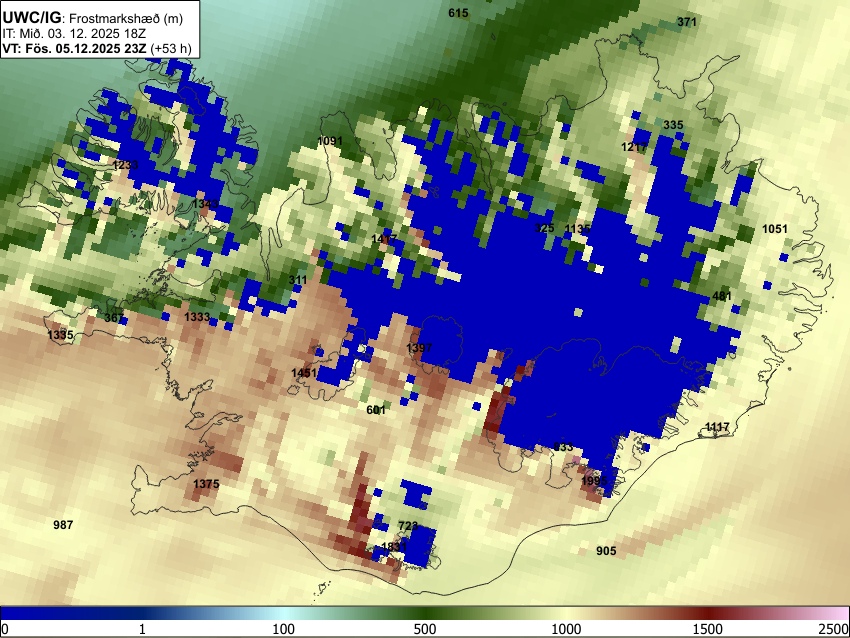The image size is (850, 638).
Task: Click the 1335 value on the peninsula
Action: coord(60,335)
